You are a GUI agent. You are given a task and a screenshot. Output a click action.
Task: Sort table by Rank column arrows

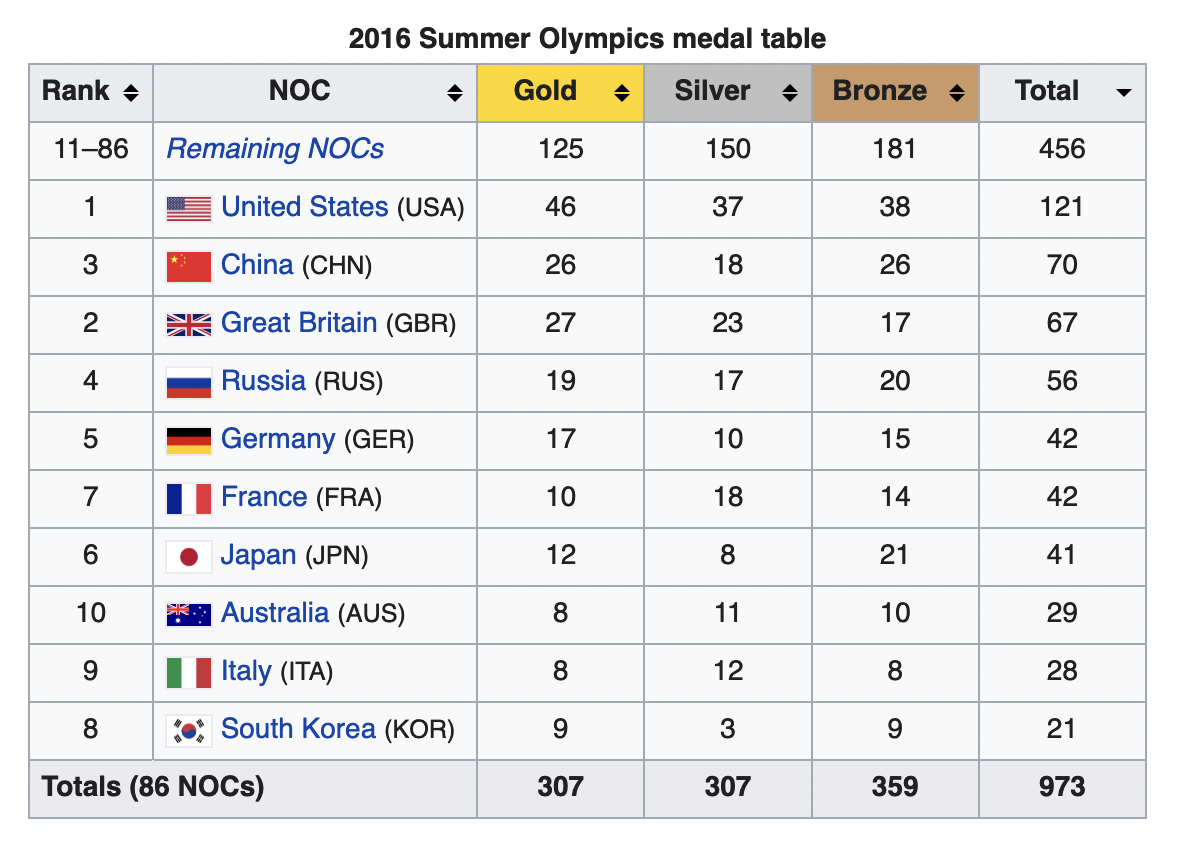tap(130, 93)
